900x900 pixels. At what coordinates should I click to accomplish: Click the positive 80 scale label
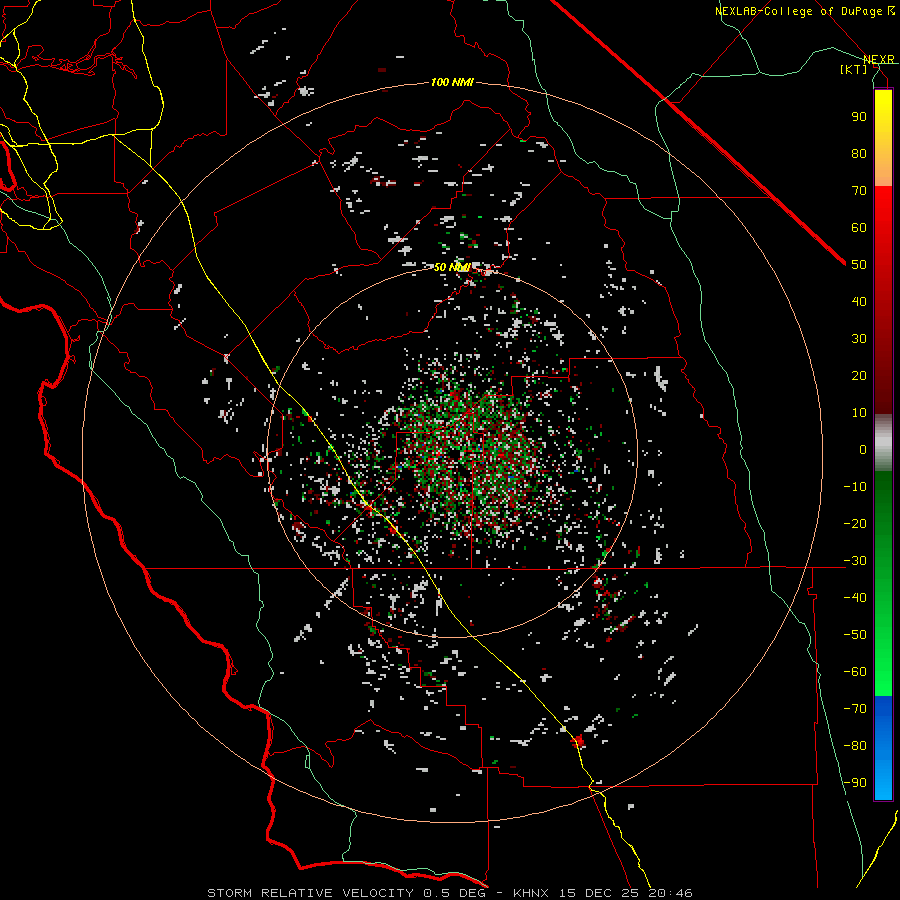(859, 153)
